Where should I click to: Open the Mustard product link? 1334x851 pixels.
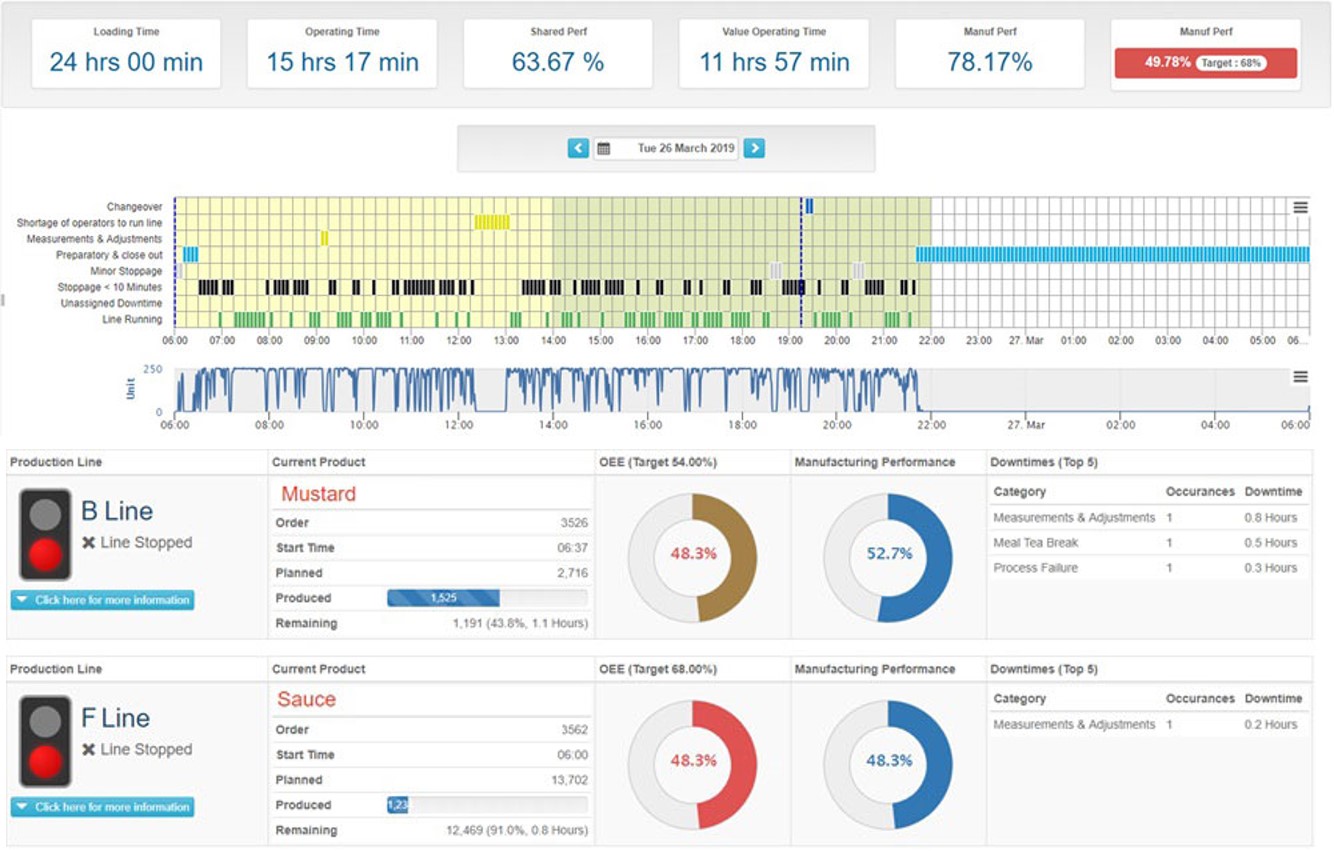(318, 494)
